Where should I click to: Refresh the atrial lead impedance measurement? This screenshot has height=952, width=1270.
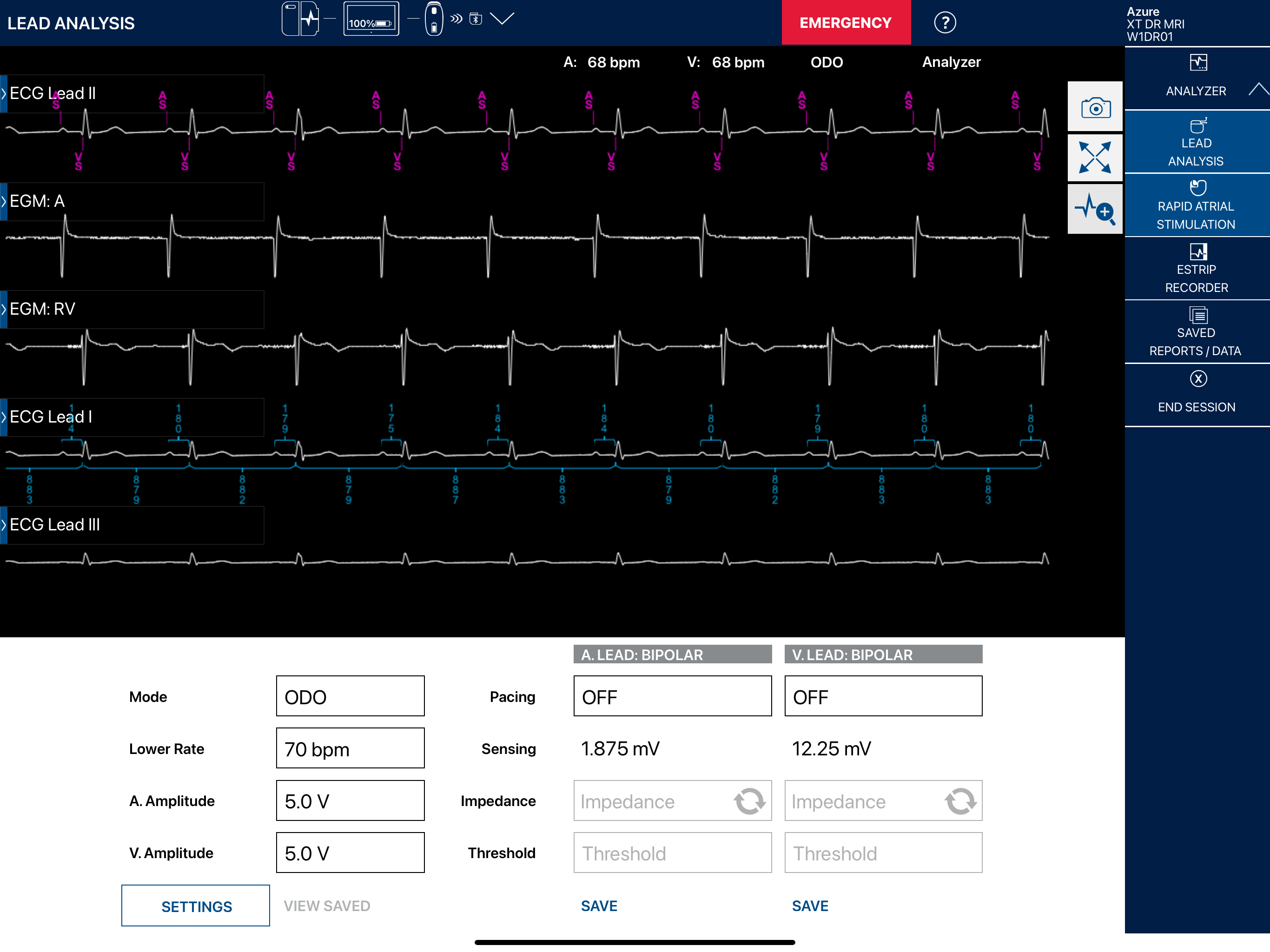point(749,800)
